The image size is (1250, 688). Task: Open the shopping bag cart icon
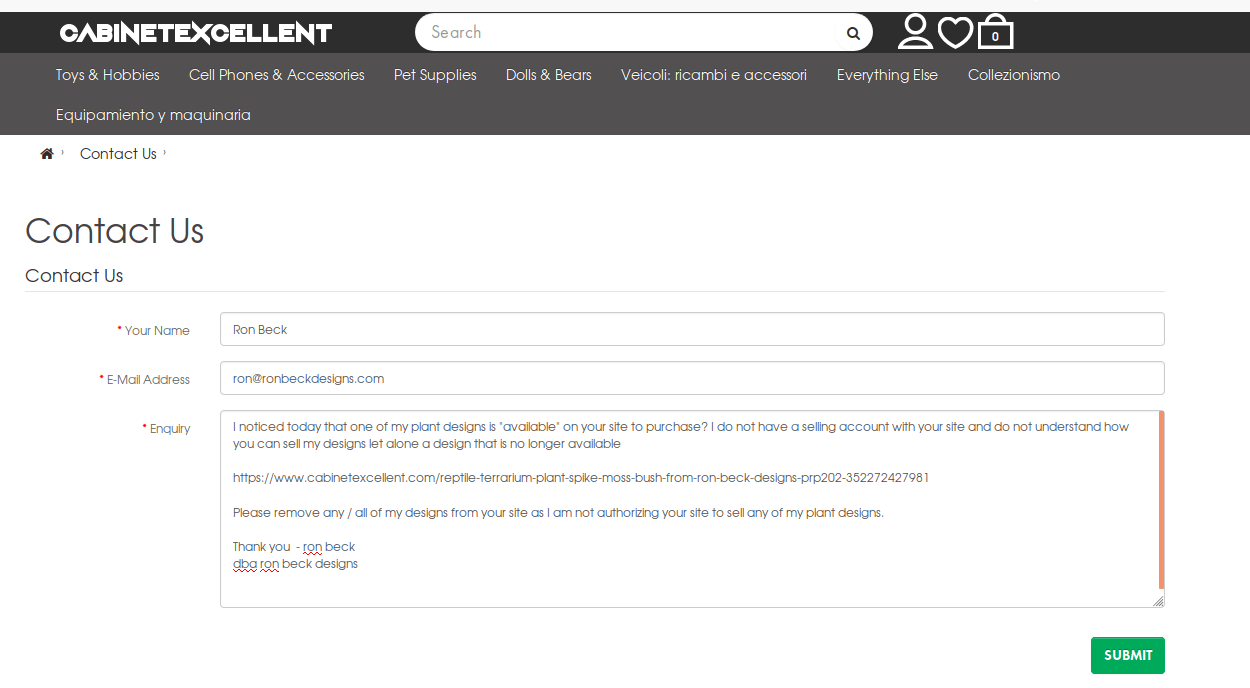[x=995, y=31]
